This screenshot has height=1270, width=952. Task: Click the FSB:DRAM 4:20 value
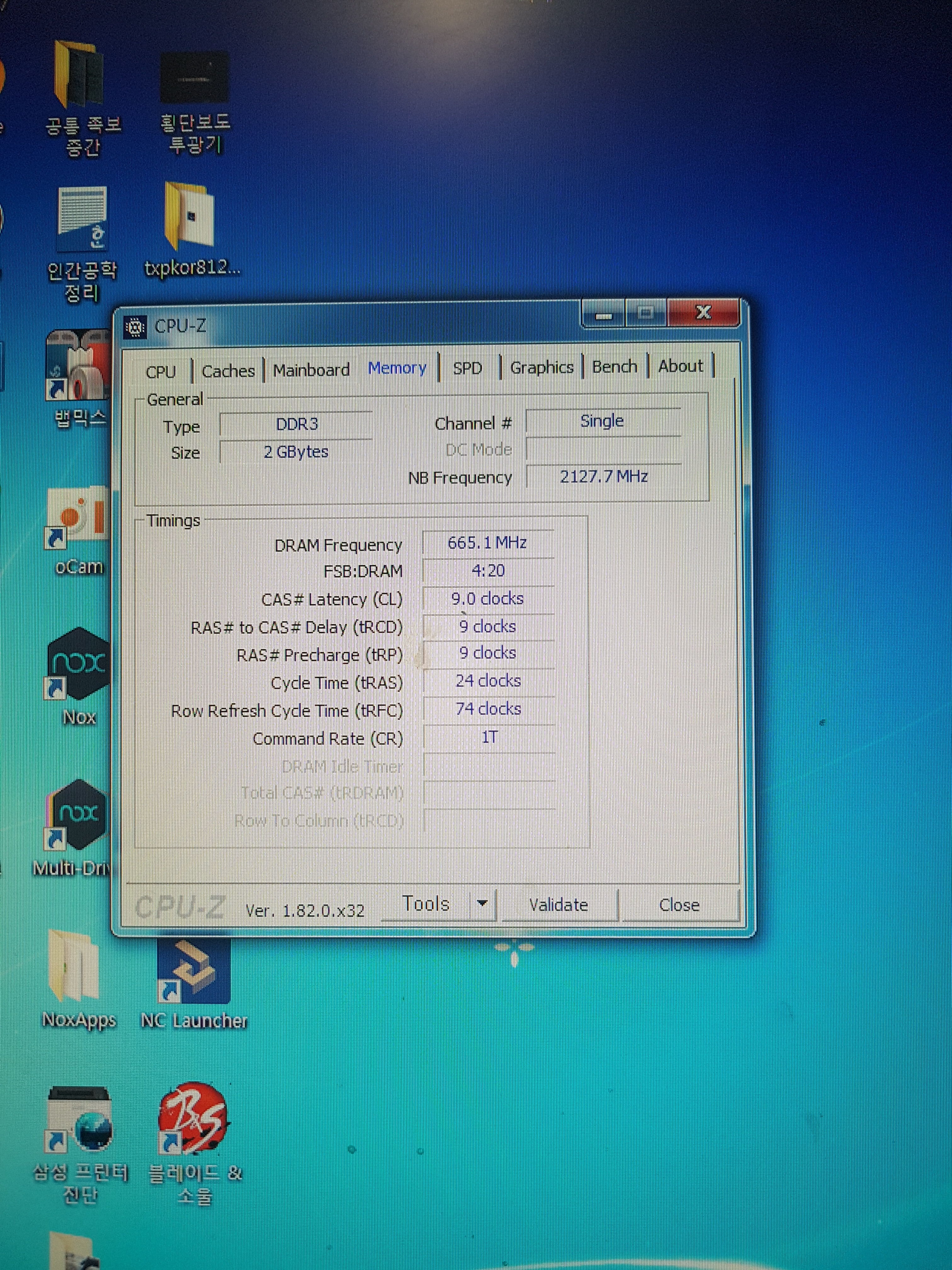coord(488,571)
